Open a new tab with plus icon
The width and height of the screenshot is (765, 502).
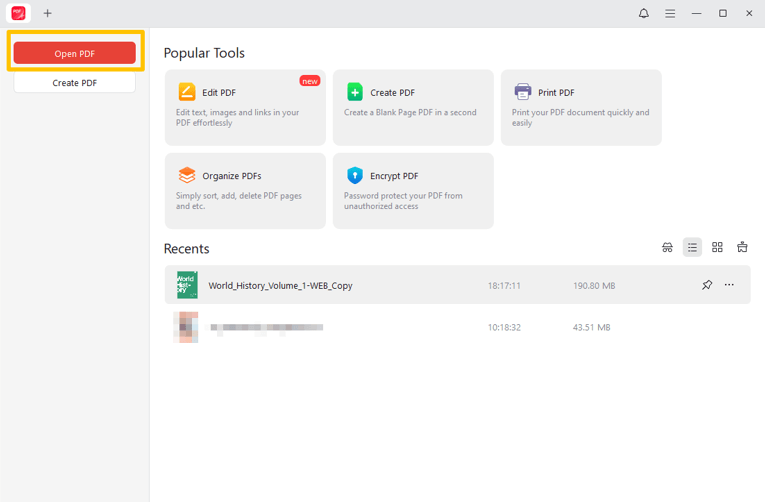pos(47,13)
